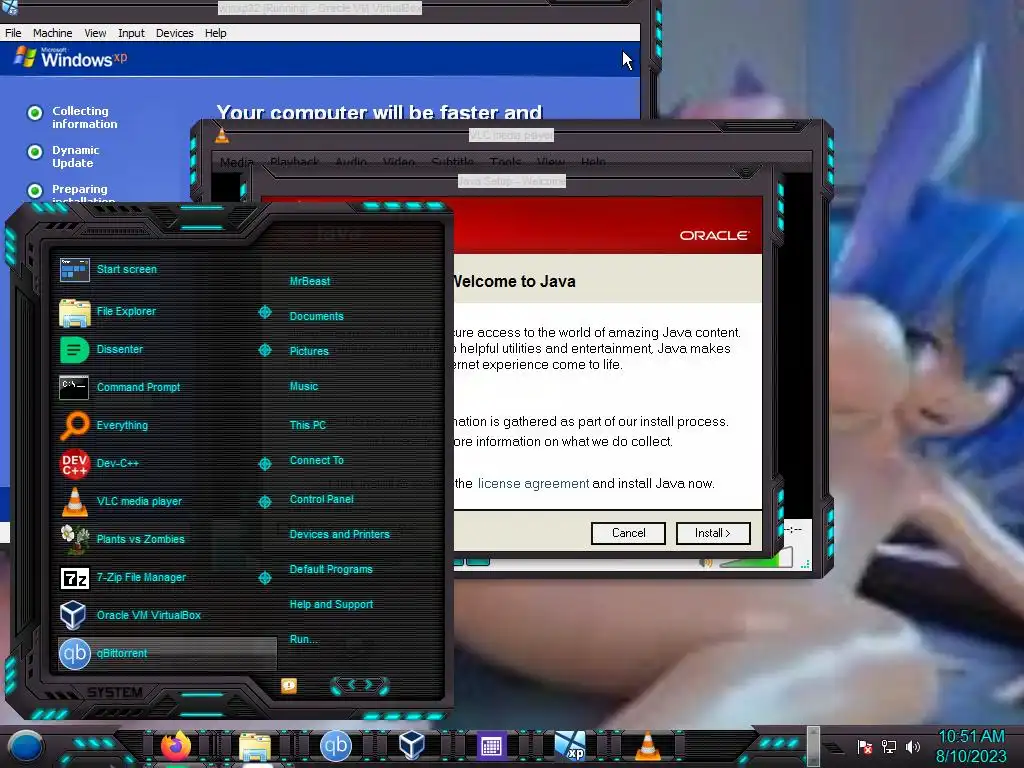The height and width of the screenshot is (768, 1024).
Task: Open Default Programs
Action: 331,569
